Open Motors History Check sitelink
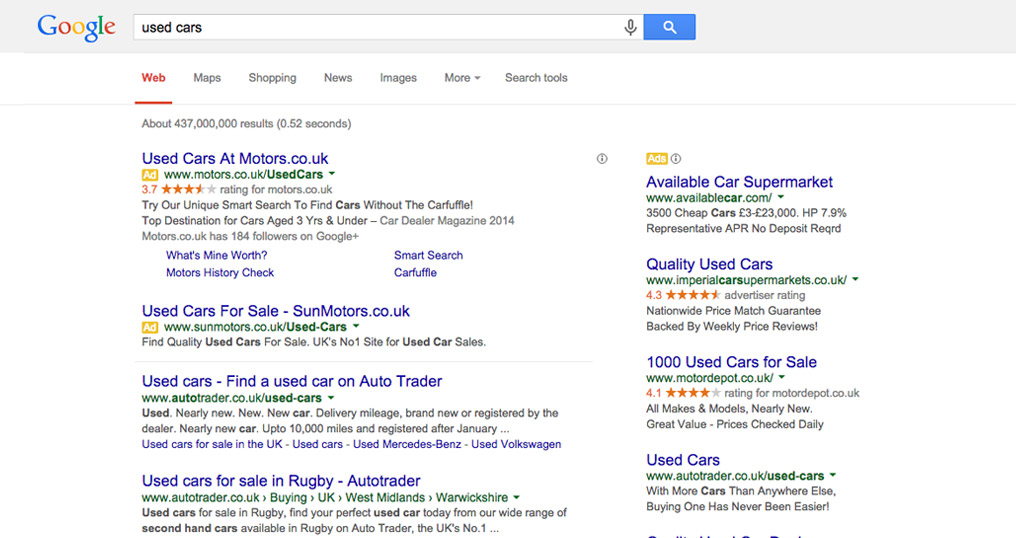Viewport: 1016px width, 538px height. tap(220, 273)
